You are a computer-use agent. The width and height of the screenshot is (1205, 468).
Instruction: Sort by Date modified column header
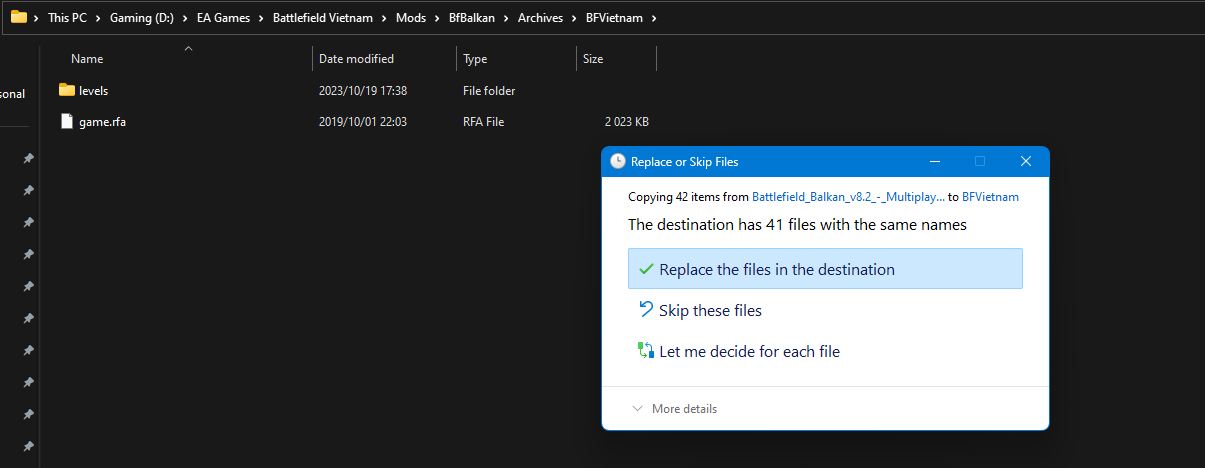tap(356, 59)
